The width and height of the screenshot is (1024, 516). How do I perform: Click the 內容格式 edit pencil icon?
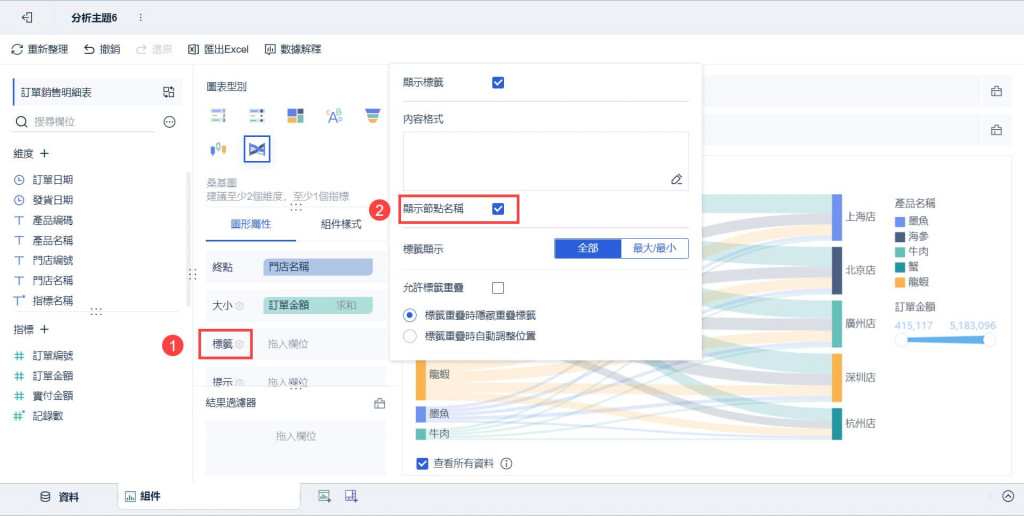pos(677,179)
